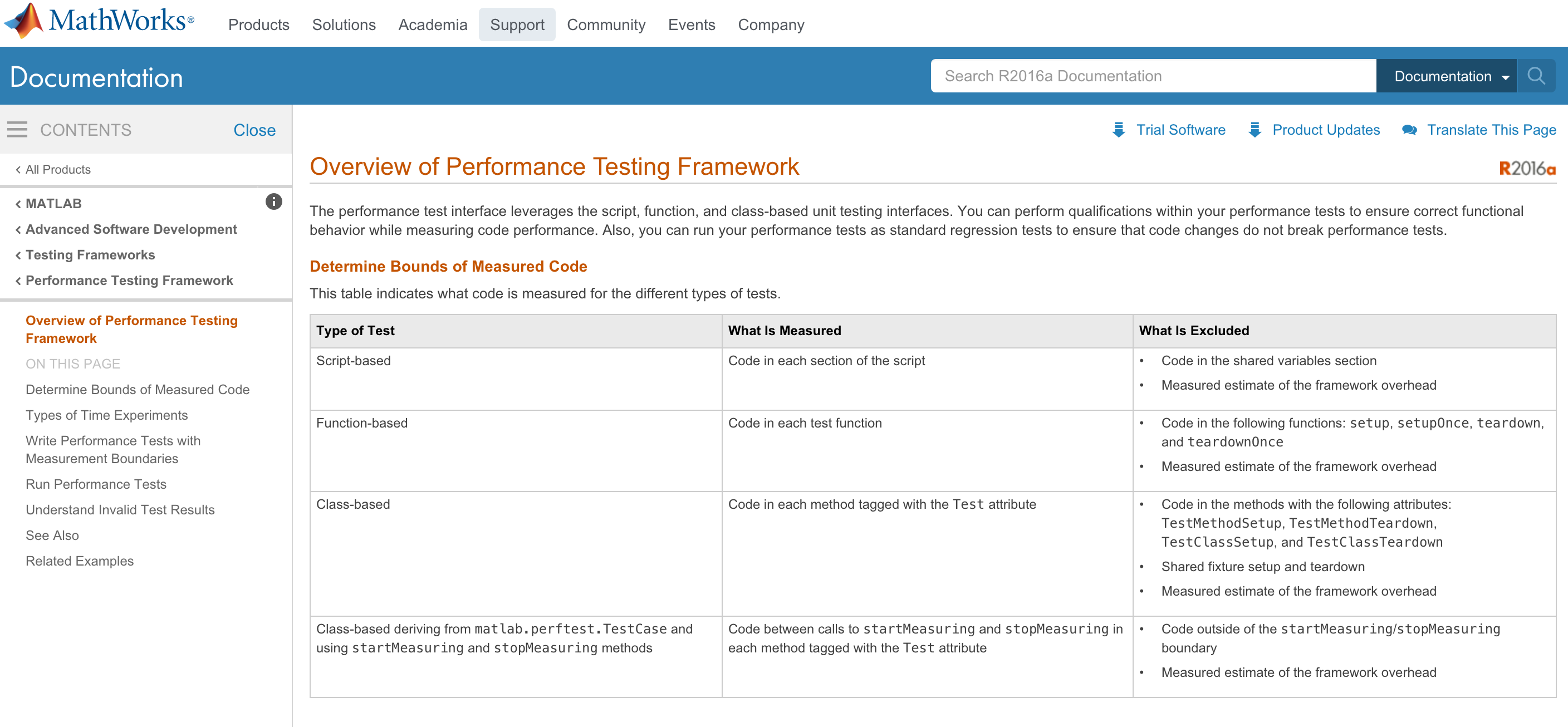
Task: Open the Community menu
Action: click(606, 24)
